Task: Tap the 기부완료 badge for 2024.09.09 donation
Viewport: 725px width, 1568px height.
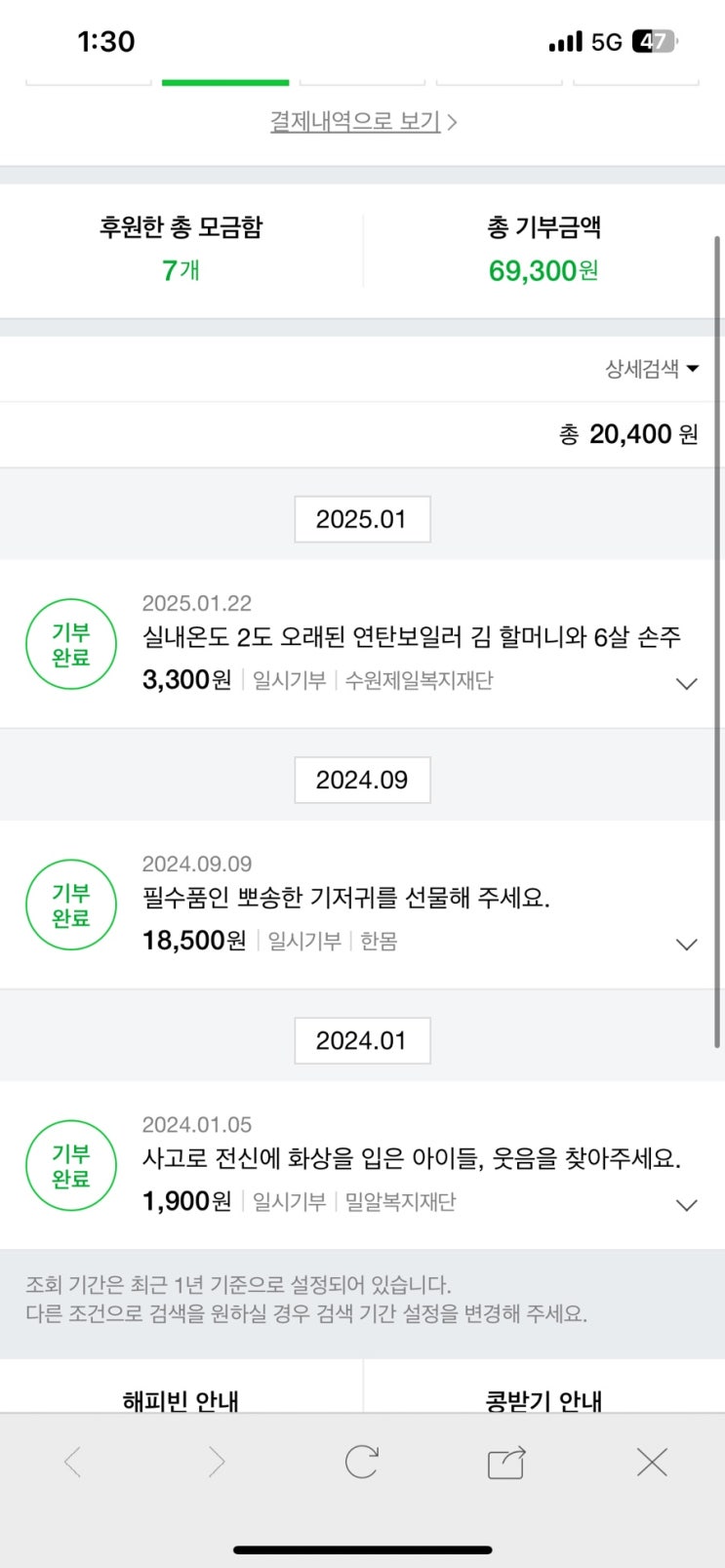Action: (x=71, y=905)
